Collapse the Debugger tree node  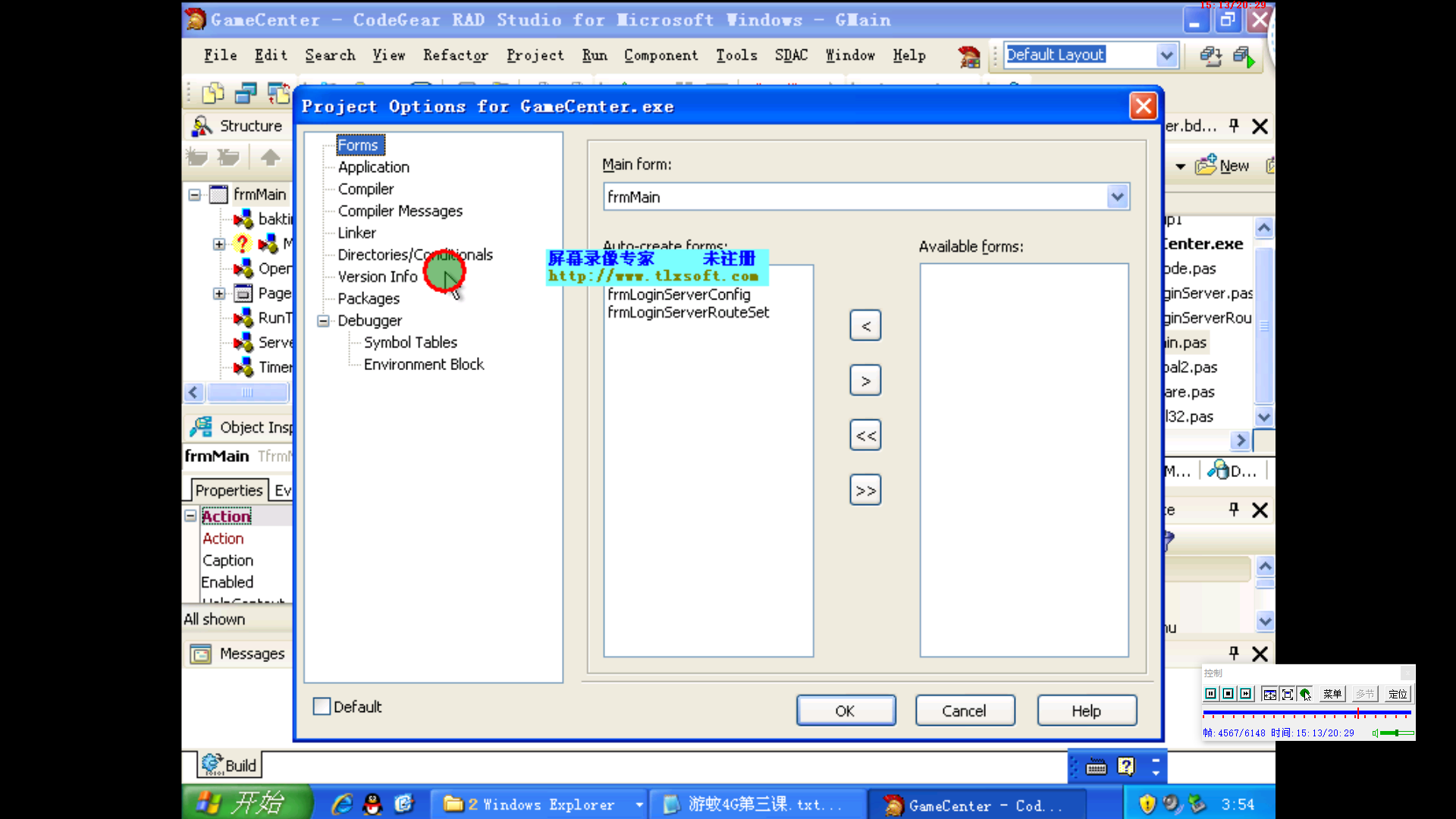click(x=323, y=321)
